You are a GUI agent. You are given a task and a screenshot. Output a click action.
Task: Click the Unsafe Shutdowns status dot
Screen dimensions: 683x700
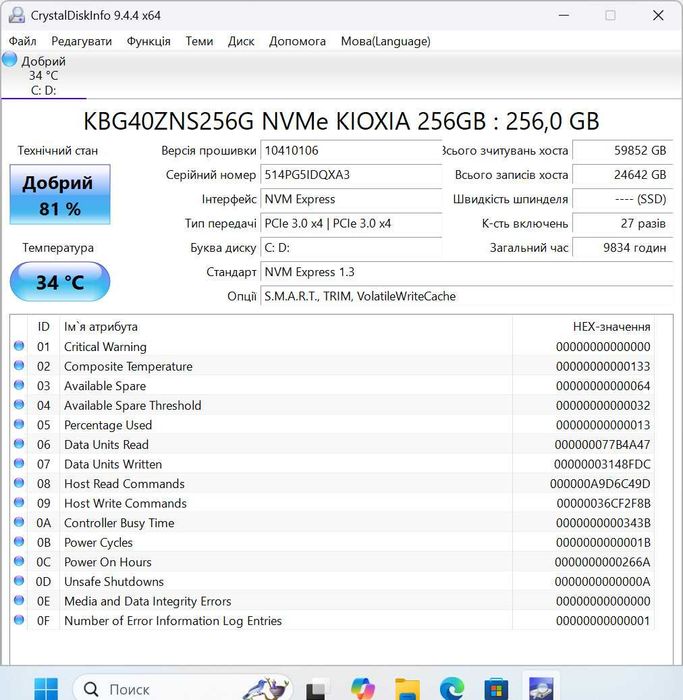pyautogui.click(x=19, y=581)
